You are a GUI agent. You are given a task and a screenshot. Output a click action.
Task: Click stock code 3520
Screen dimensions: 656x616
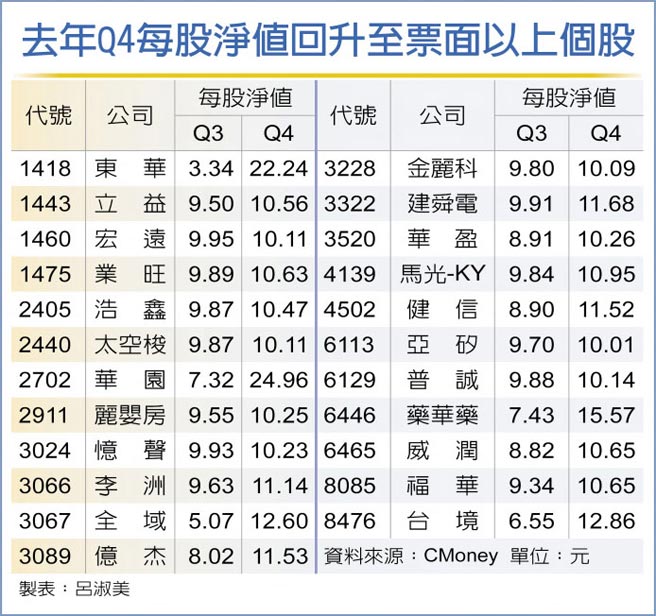350,239
